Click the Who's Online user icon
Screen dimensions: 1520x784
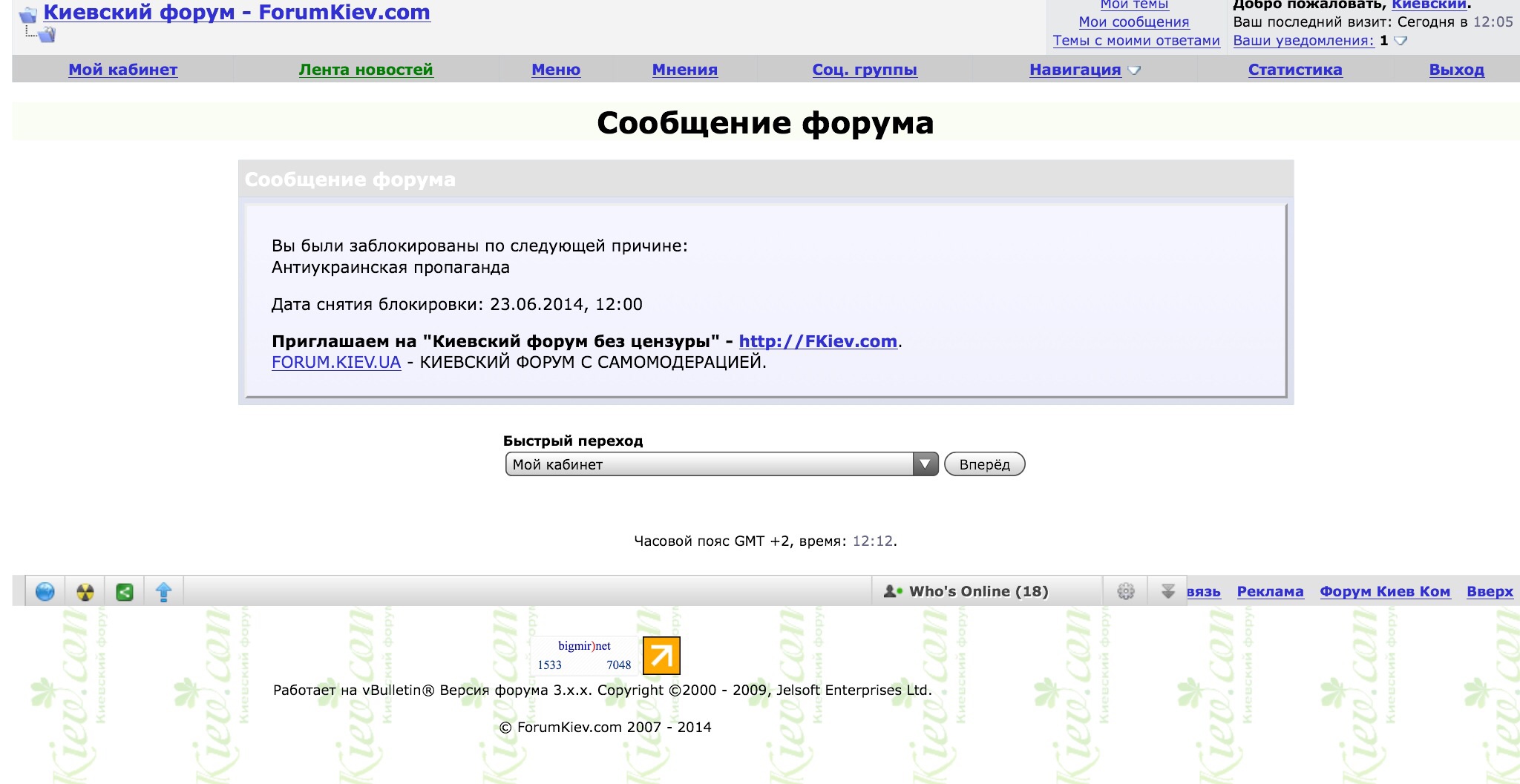tap(893, 591)
